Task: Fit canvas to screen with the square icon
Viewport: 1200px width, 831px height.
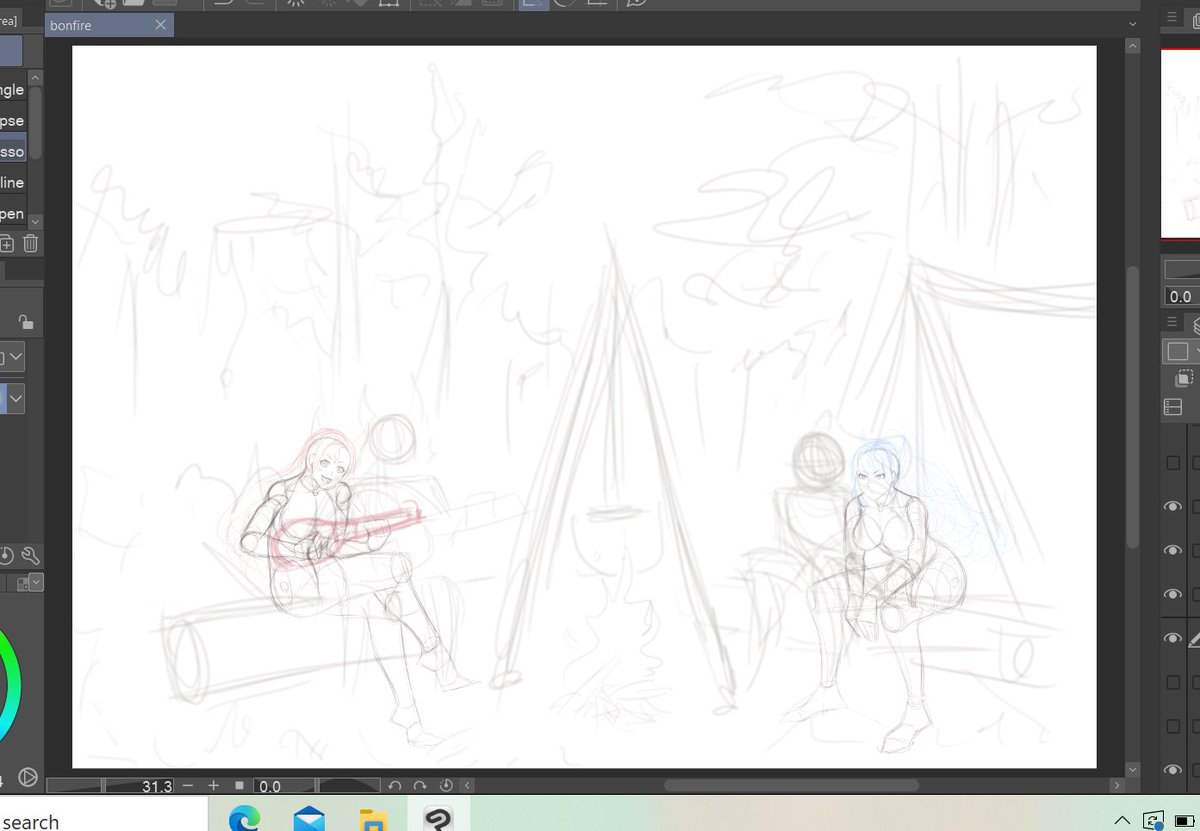Action: tap(239, 787)
